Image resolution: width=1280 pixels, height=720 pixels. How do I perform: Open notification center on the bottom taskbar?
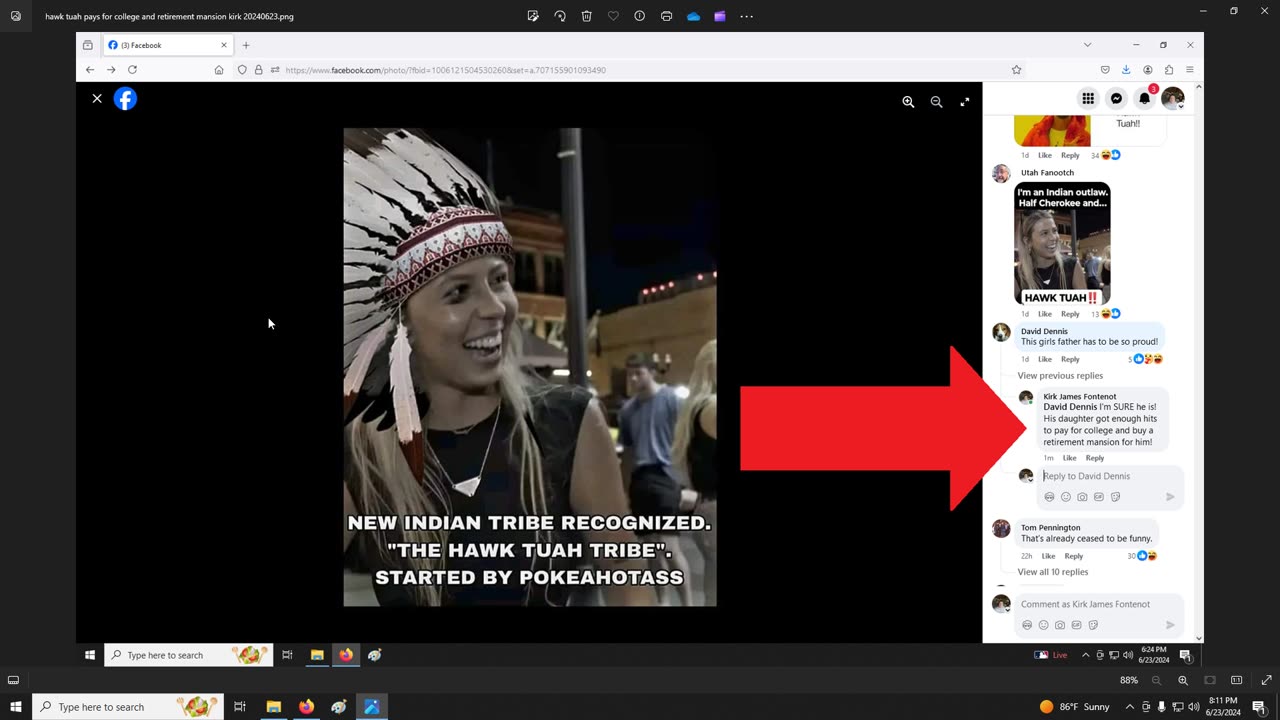pyautogui.click(x=1259, y=707)
